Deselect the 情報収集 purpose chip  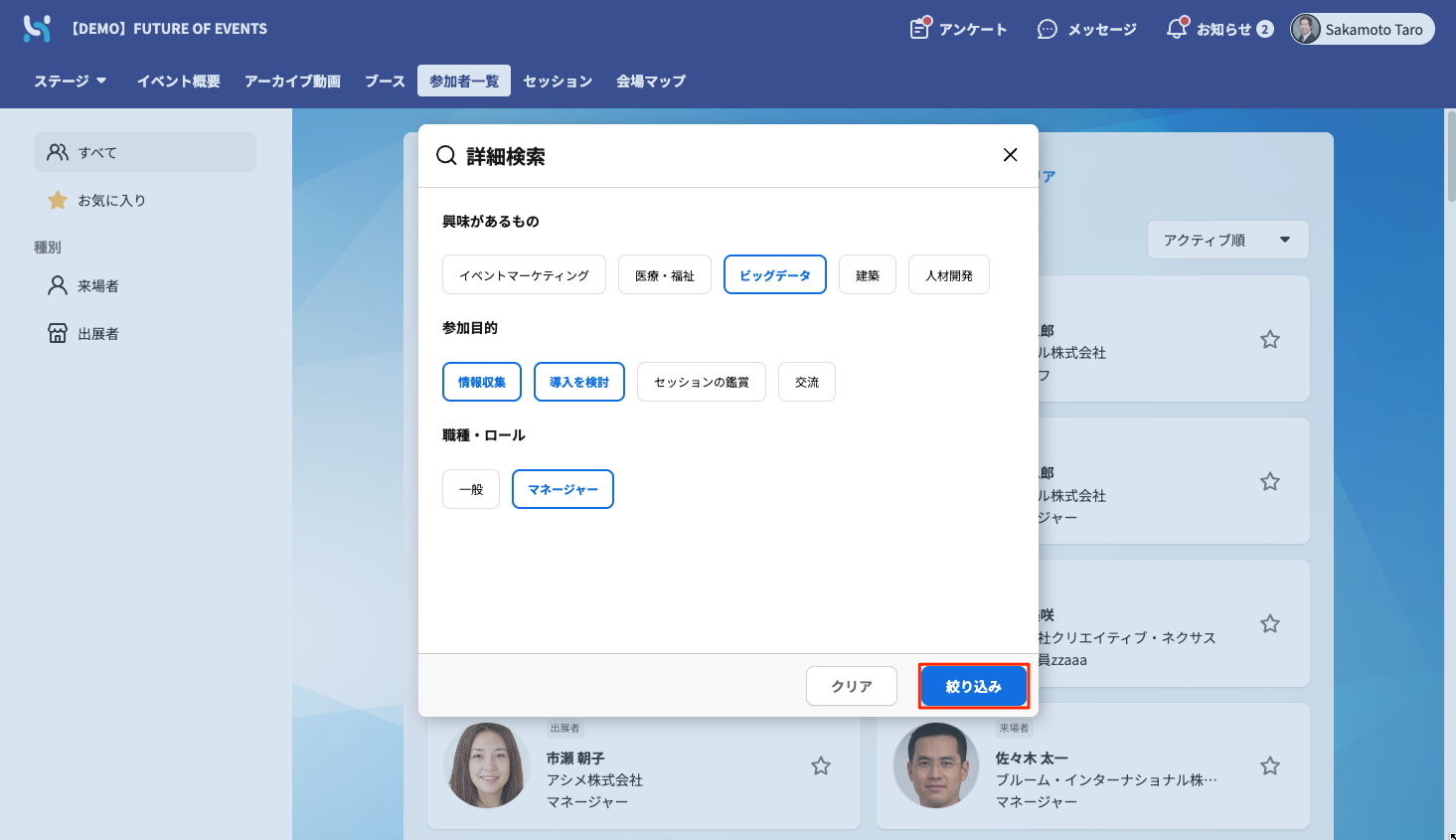482,382
